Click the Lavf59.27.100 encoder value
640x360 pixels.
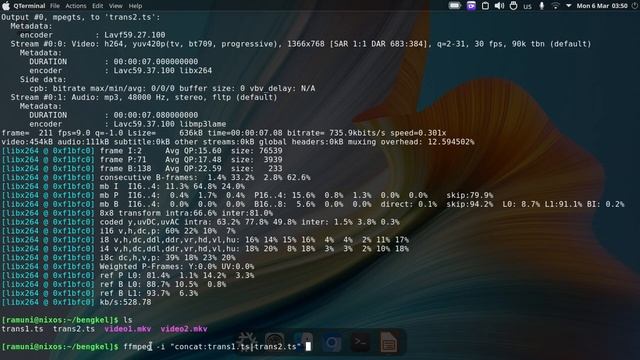[135, 35]
